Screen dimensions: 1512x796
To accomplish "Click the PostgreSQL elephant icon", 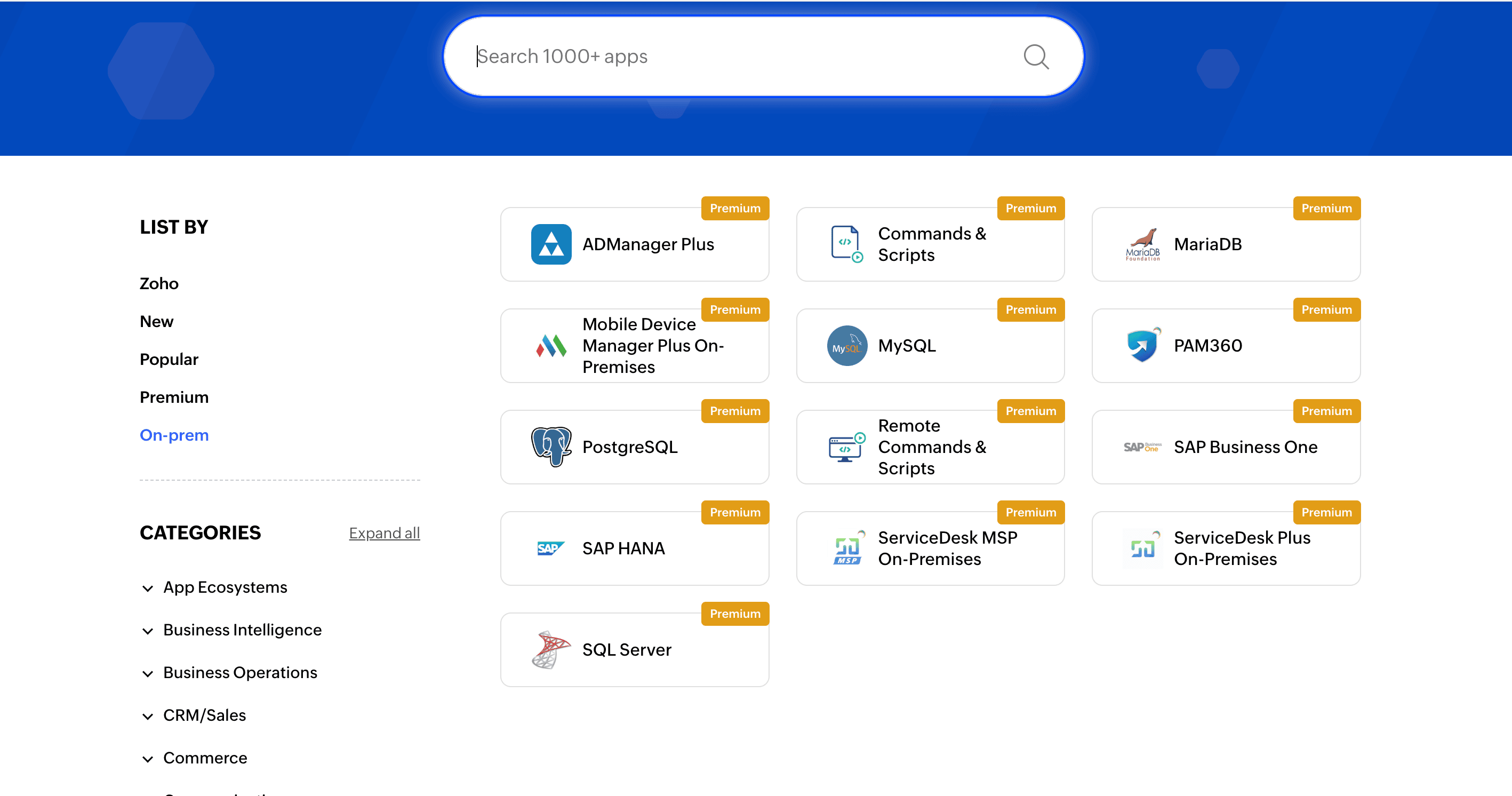I will click(550, 447).
